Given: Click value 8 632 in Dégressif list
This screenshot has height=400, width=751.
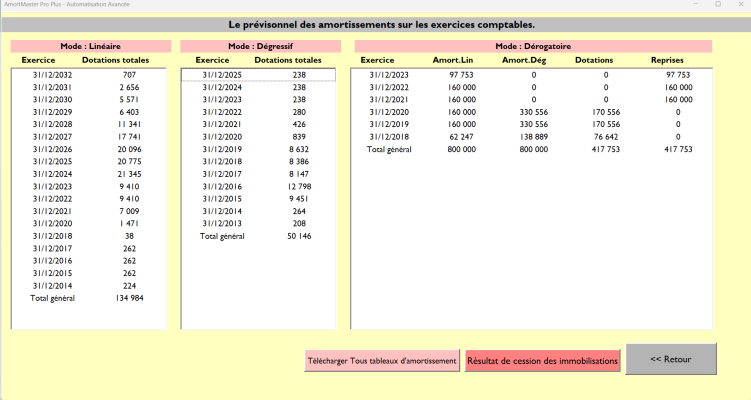Looking at the screenshot, I should pyautogui.click(x=299, y=149).
